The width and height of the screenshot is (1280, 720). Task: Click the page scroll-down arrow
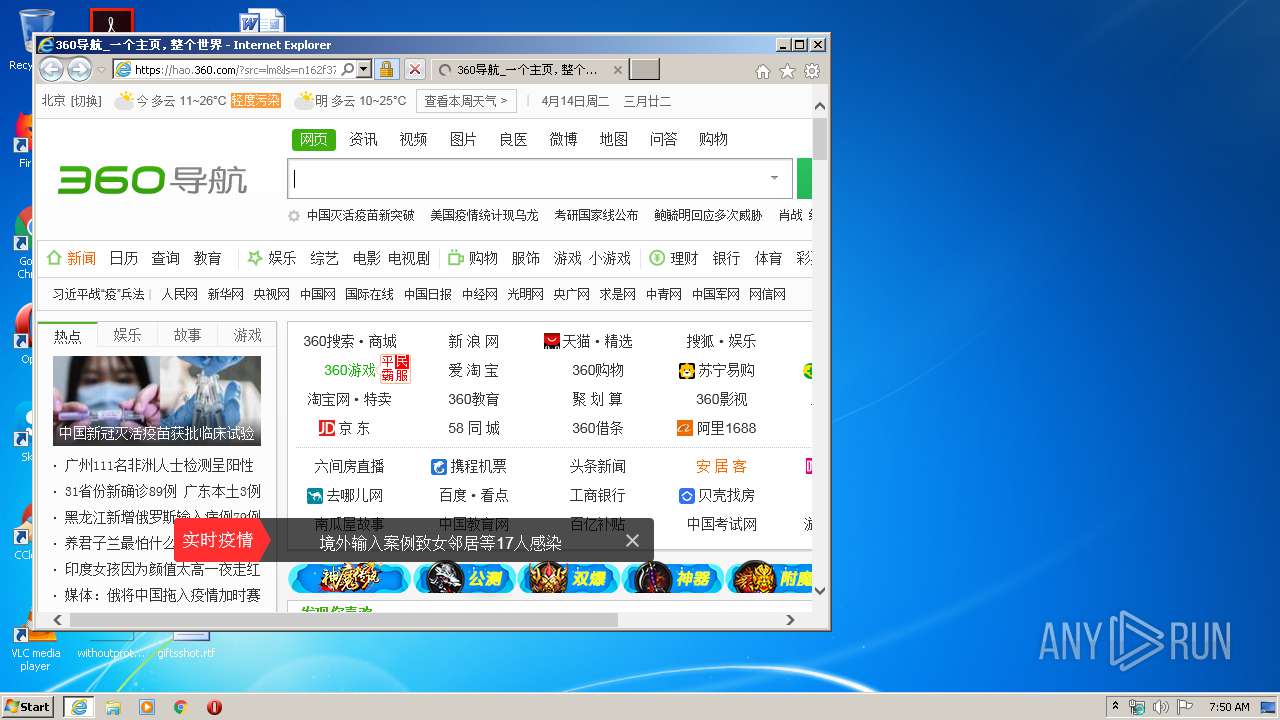pyautogui.click(x=820, y=590)
